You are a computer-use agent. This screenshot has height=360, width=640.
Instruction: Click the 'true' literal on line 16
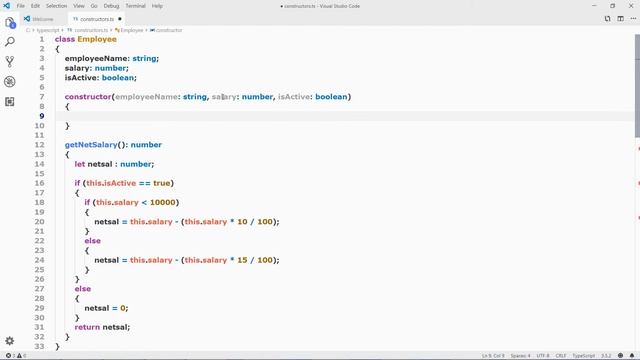coord(162,183)
